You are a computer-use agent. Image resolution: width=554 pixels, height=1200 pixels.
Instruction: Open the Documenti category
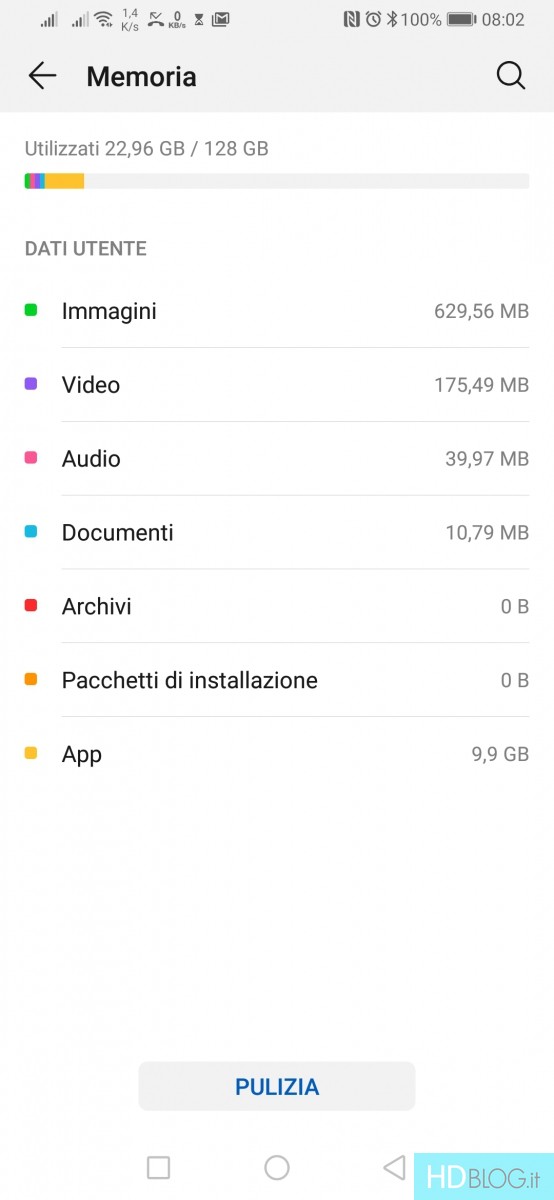pyautogui.click(x=277, y=533)
